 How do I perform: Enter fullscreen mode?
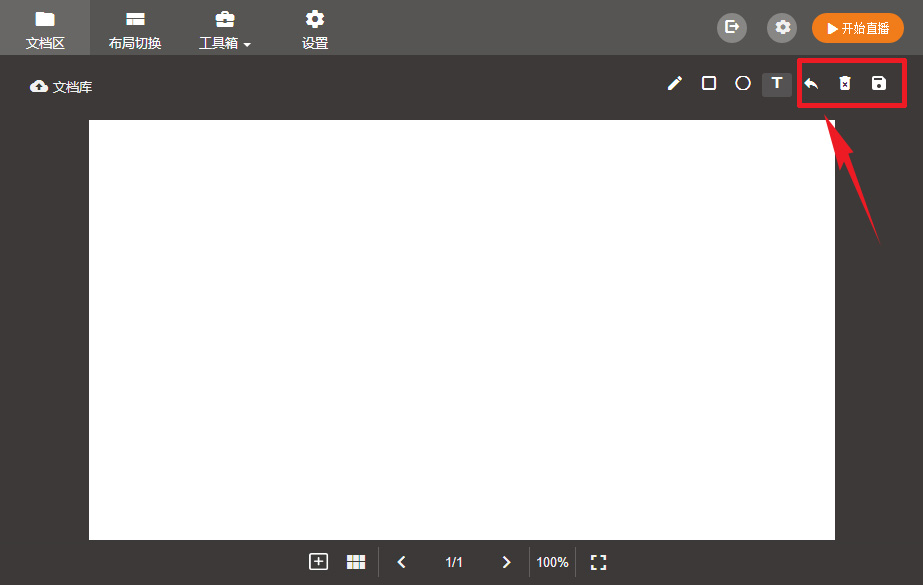(x=598, y=562)
